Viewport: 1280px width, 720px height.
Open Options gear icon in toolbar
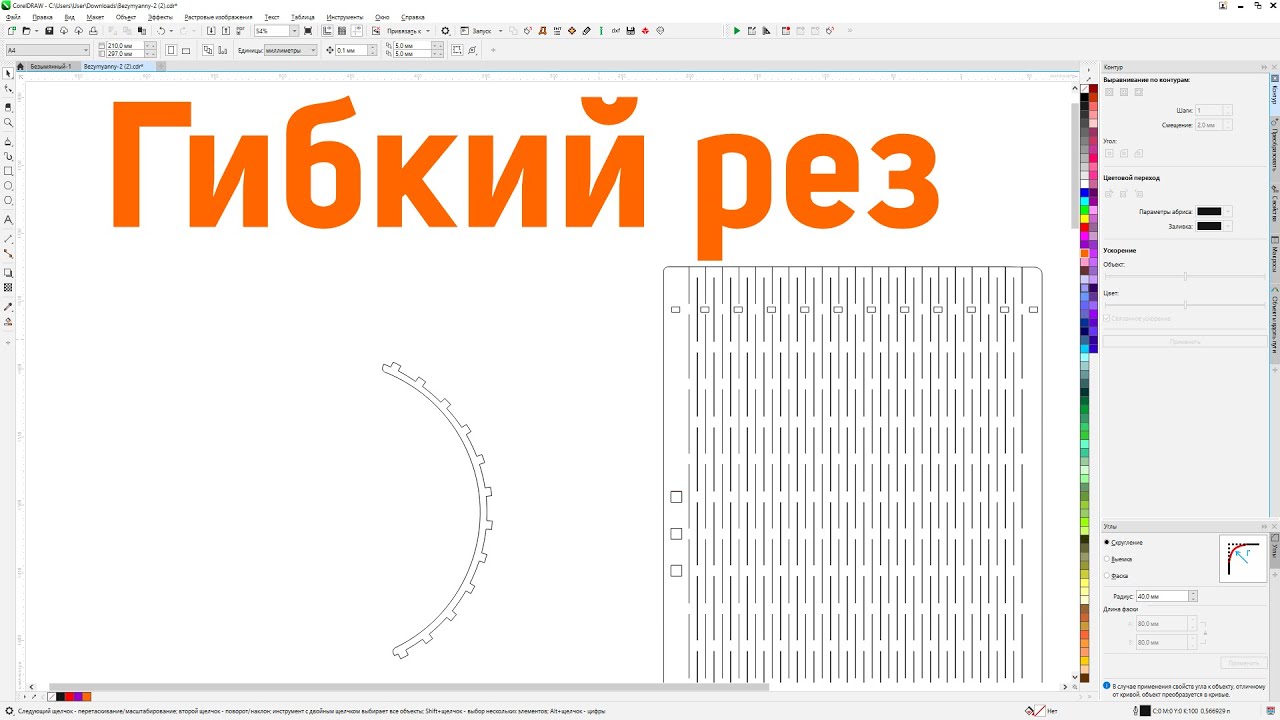click(x=446, y=31)
